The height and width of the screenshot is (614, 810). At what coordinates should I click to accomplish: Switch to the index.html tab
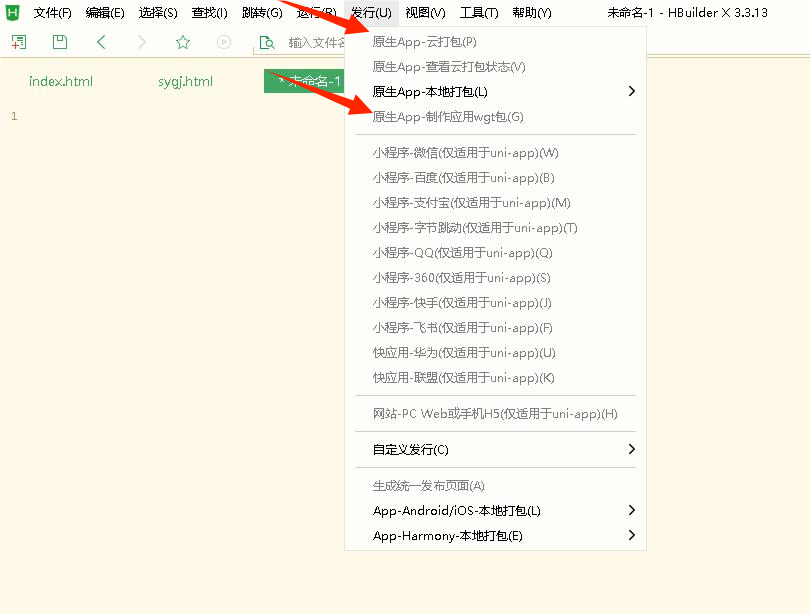tap(61, 81)
